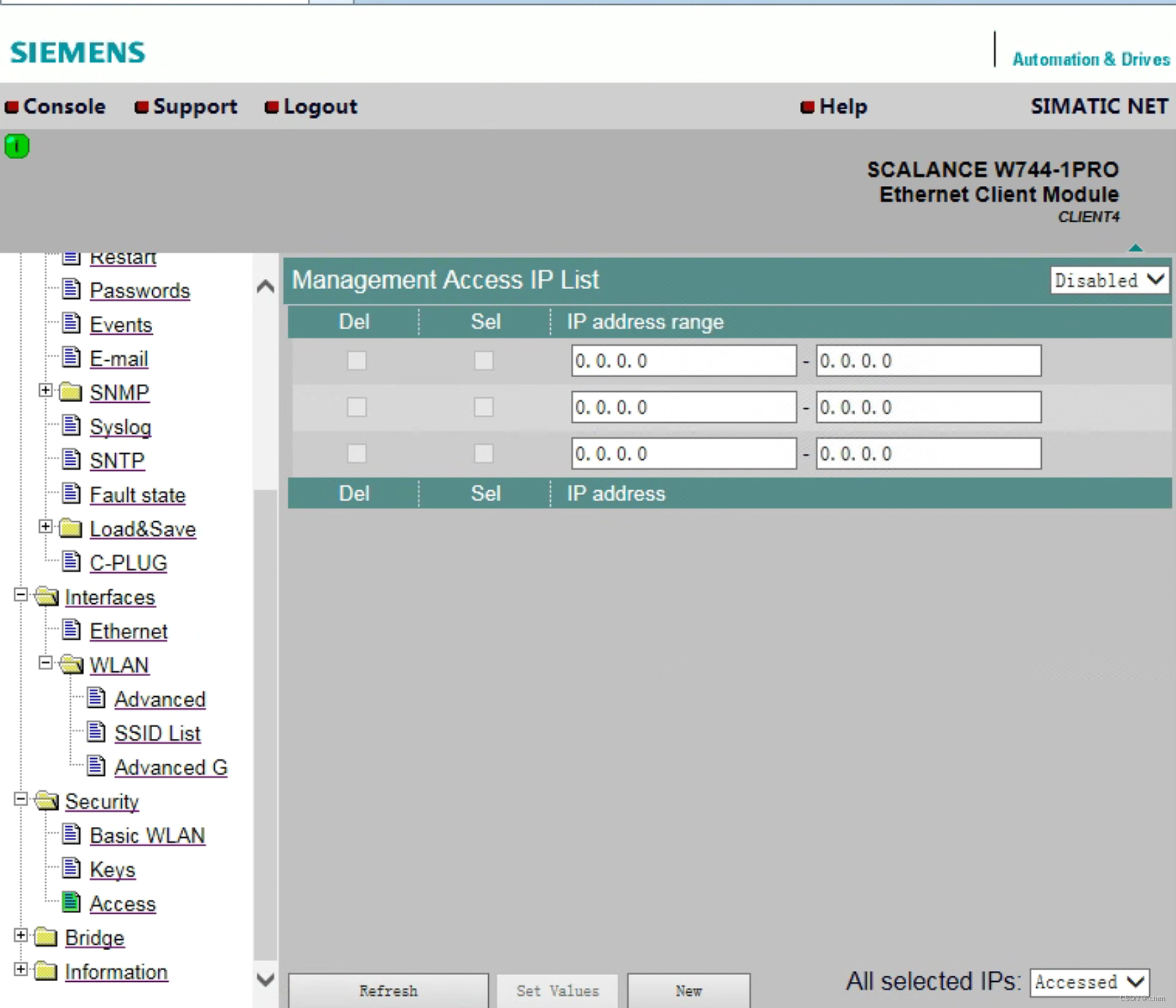
Task: Click the Security open folder icon
Action: point(46,801)
